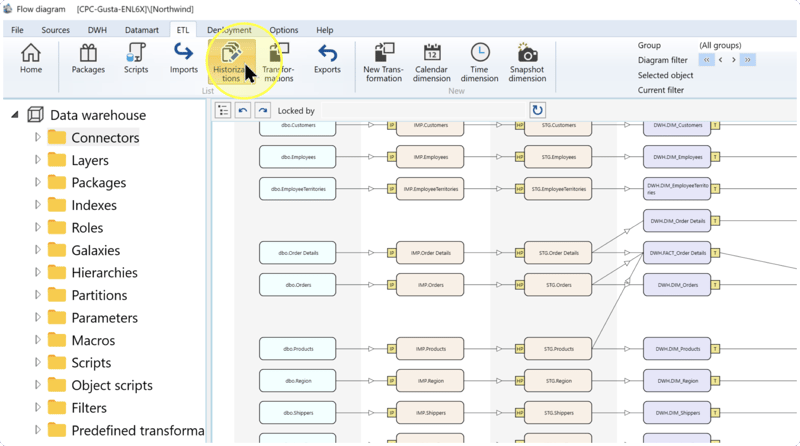Switch to the DWH tab
The width and height of the screenshot is (800, 446).
[x=97, y=30]
